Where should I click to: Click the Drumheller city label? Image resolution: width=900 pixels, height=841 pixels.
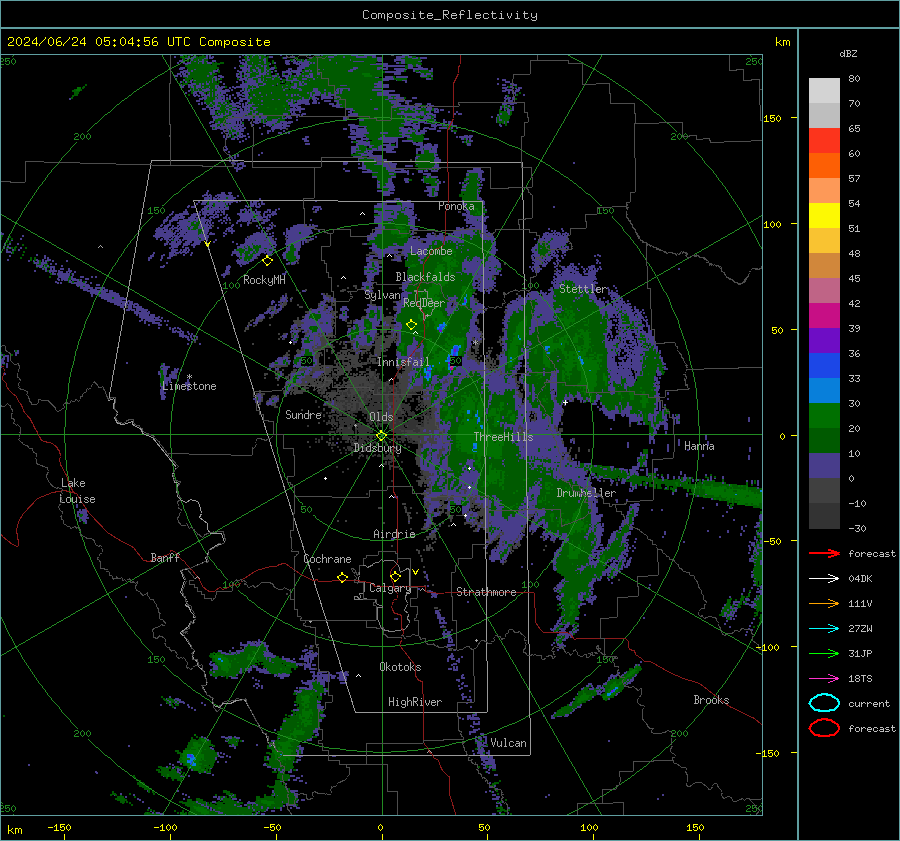[586, 493]
